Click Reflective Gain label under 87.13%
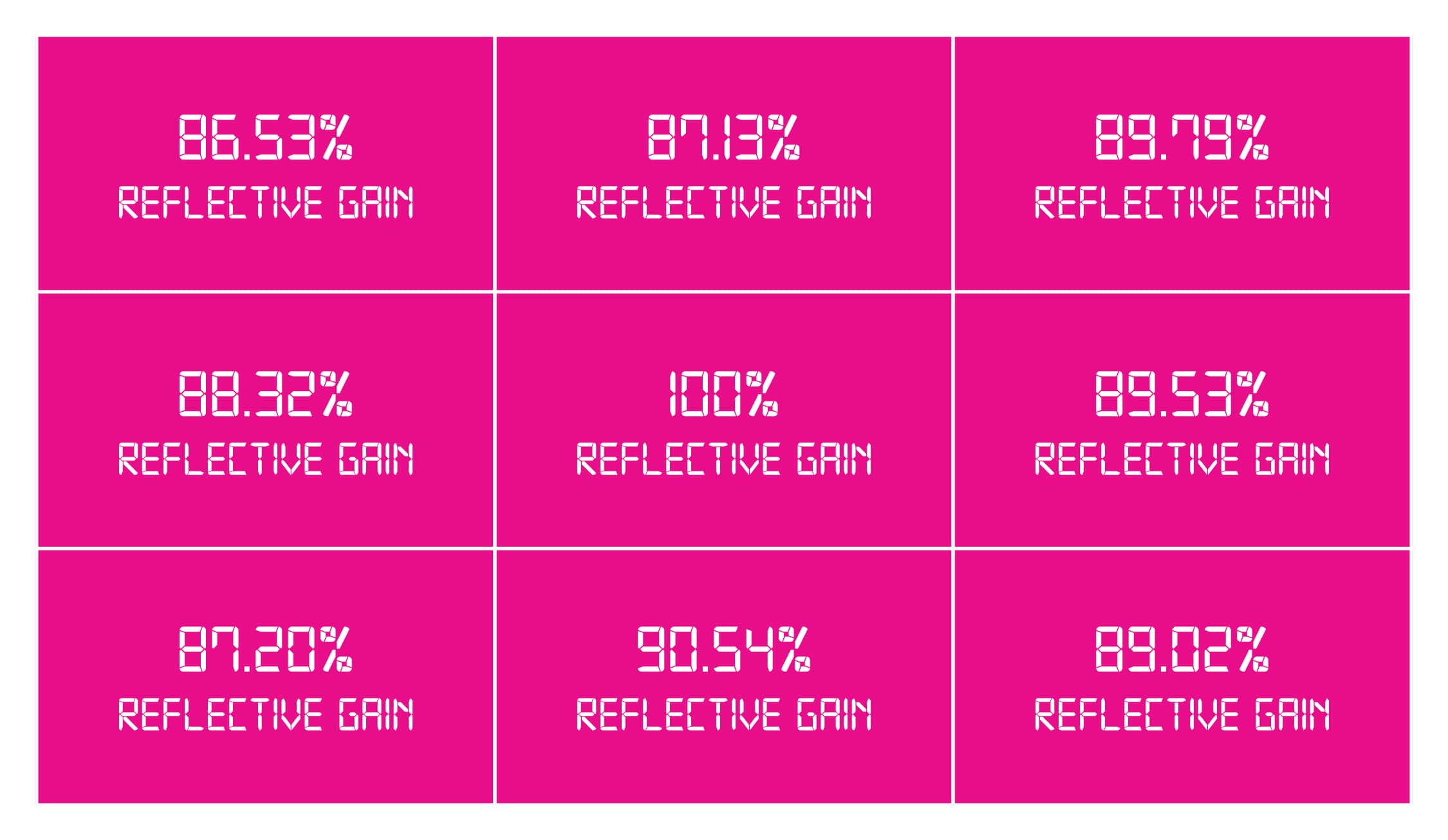1448x840 pixels. [723, 203]
